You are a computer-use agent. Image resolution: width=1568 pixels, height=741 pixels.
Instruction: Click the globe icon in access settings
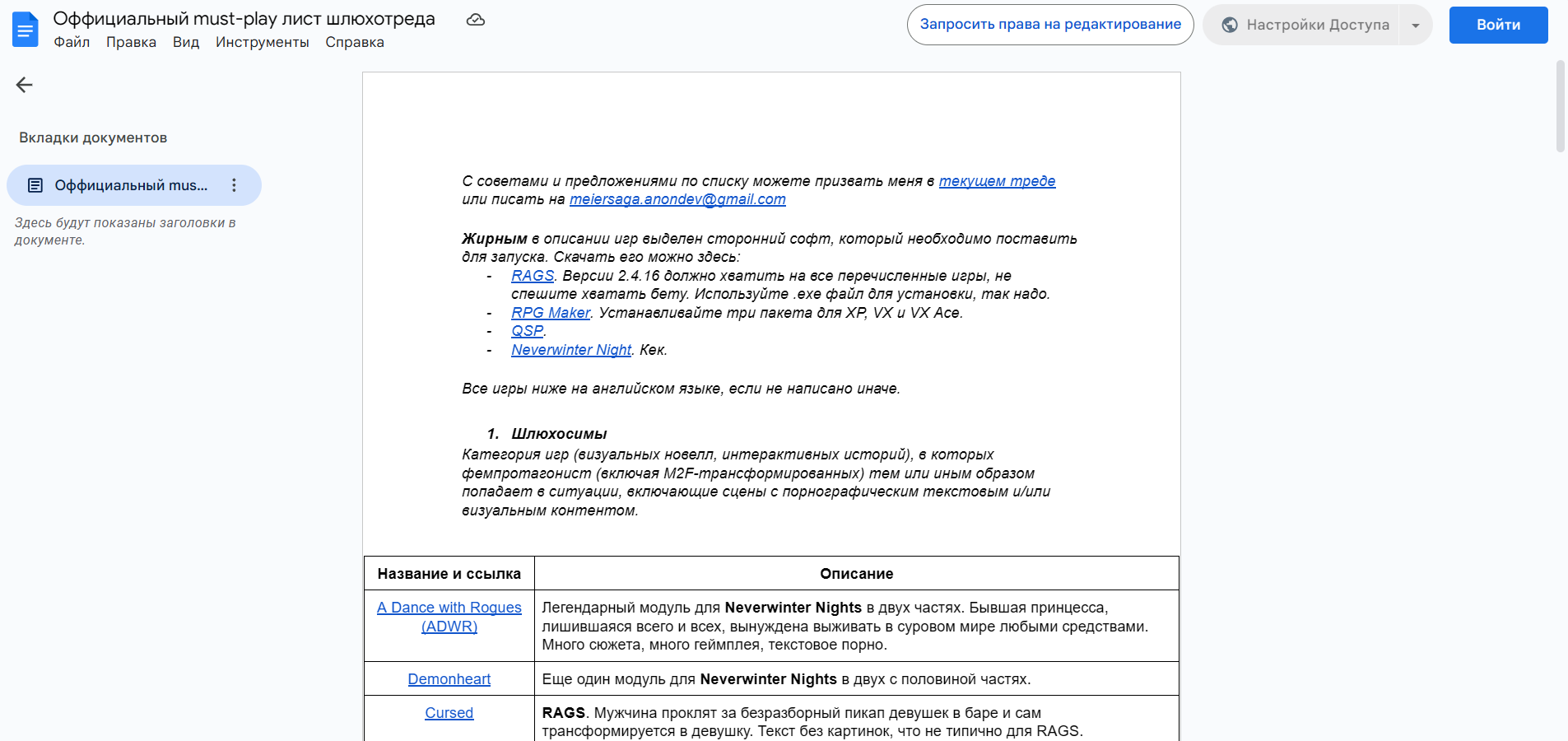pos(1230,25)
